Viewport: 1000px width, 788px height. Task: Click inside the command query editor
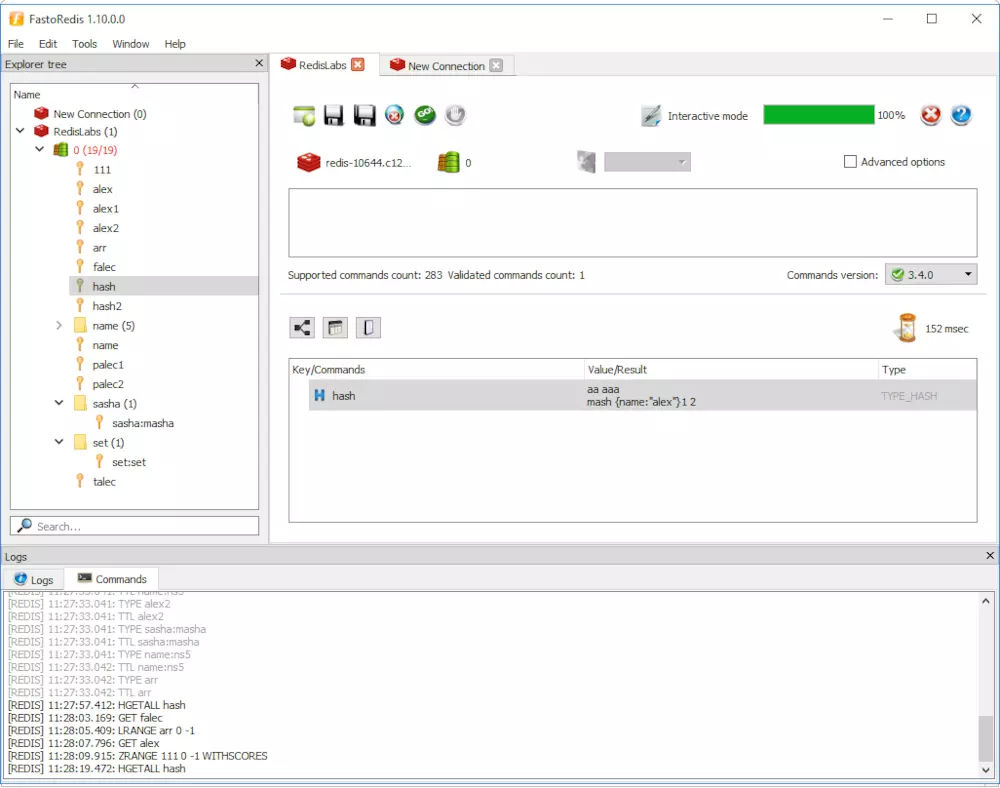click(x=633, y=223)
